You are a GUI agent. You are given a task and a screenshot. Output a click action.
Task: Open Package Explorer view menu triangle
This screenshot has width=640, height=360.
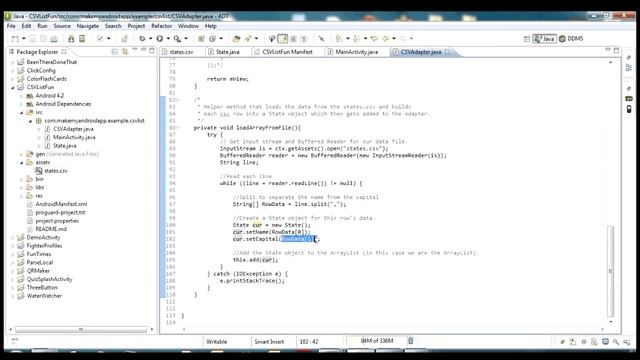(x=135, y=50)
